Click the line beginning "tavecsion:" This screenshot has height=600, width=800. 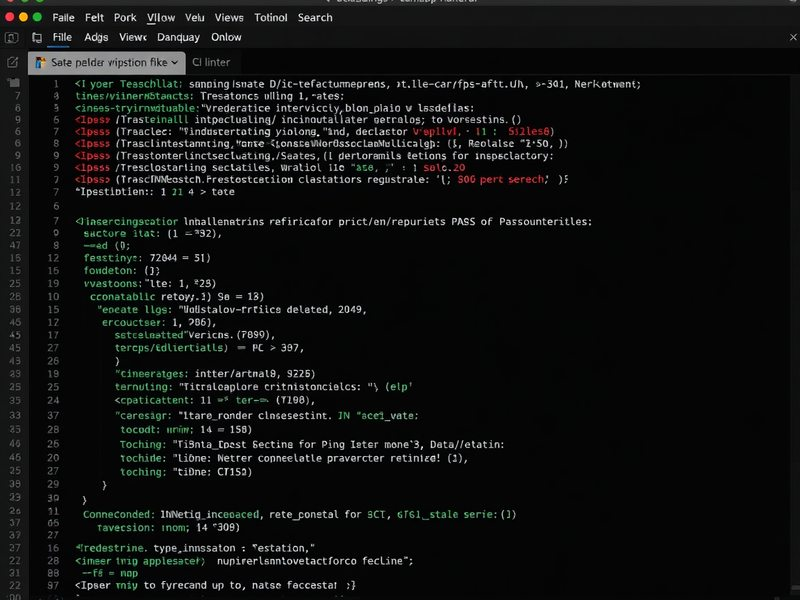[x=168, y=528]
